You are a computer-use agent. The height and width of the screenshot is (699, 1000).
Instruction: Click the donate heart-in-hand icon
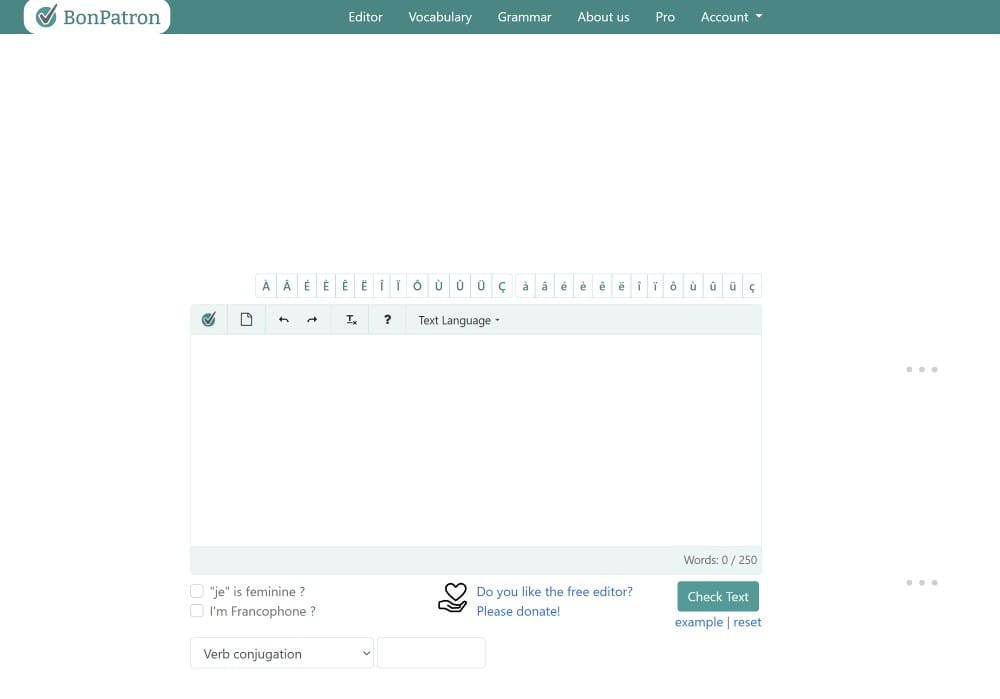click(x=453, y=598)
